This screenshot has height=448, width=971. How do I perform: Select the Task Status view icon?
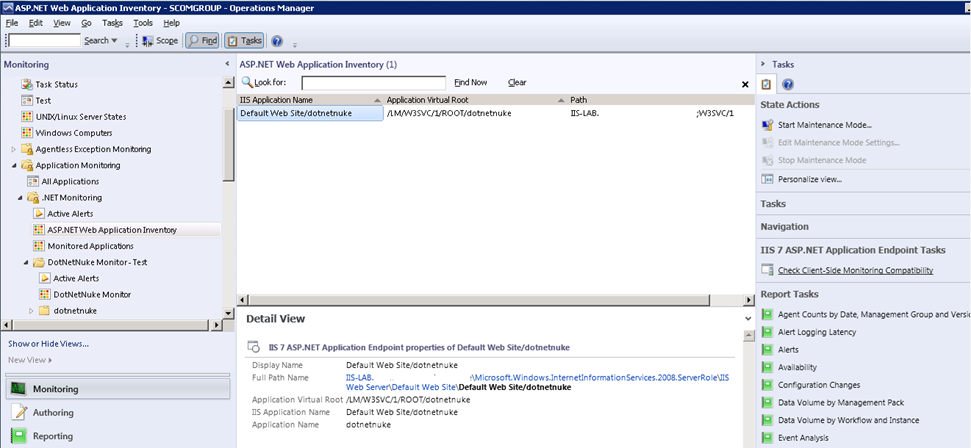[x=27, y=84]
